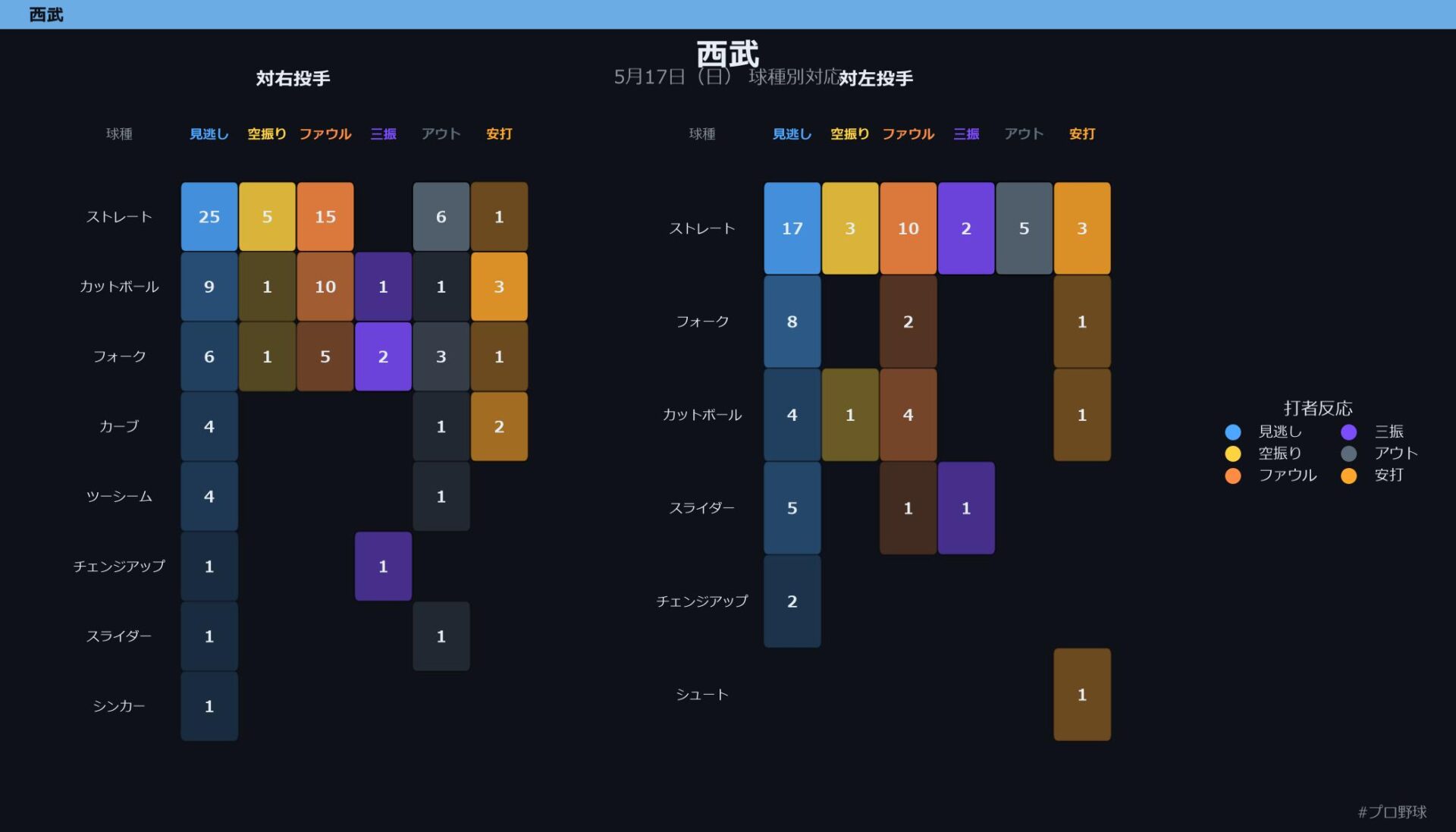Click 対左投手 ストレート 三振 cell showing 2

pos(966,228)
